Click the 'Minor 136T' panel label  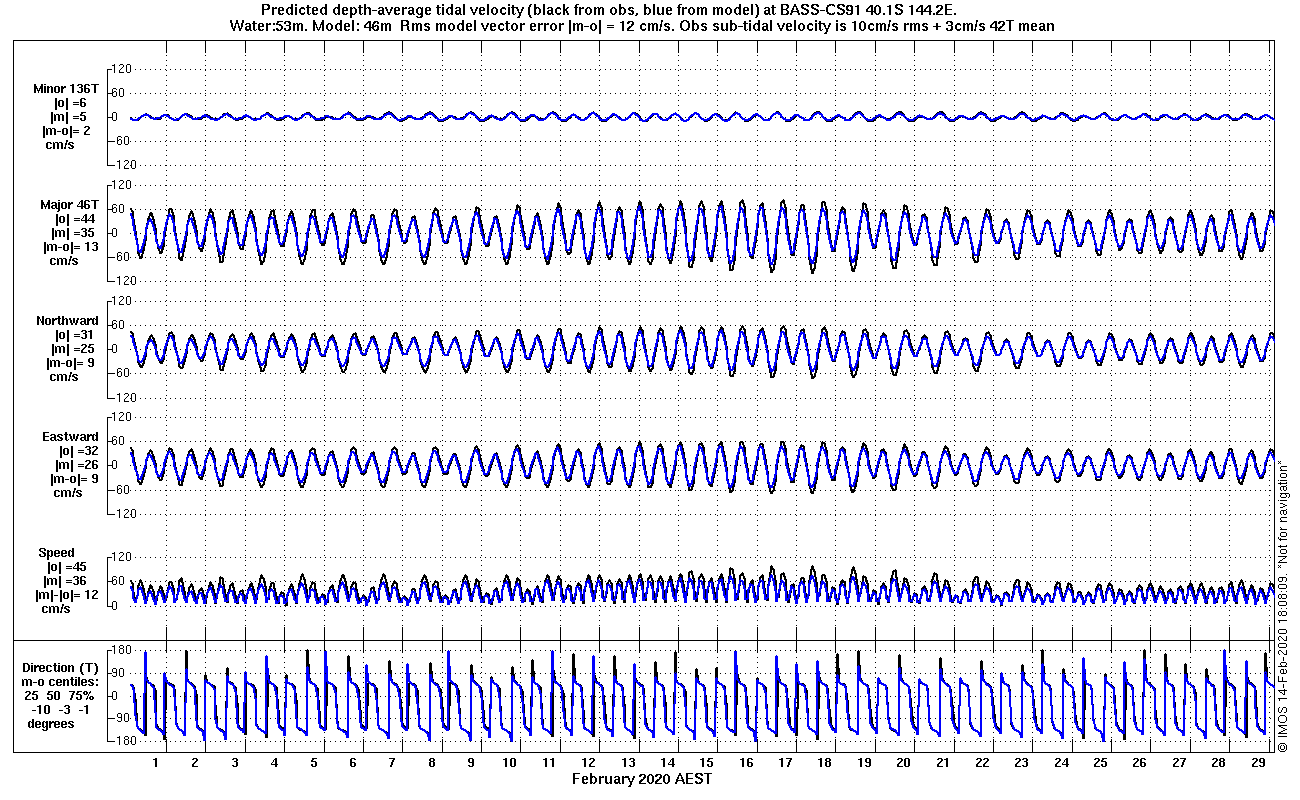(x=66, y=89)
